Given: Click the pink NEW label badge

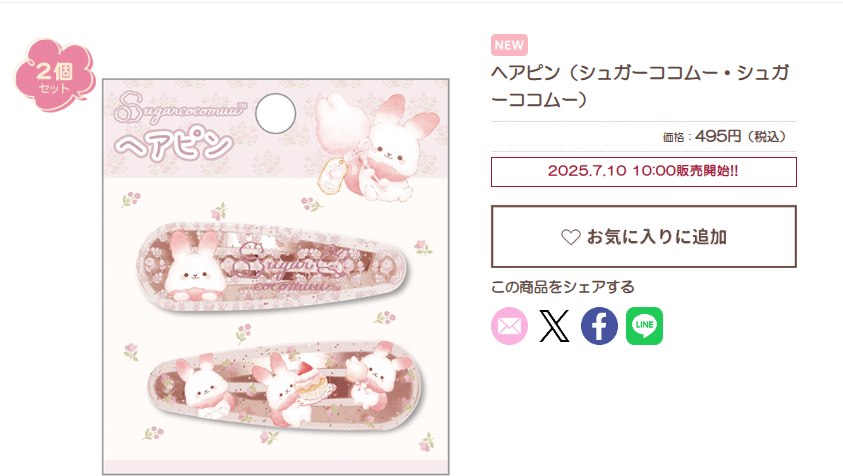Looking at the screenshot, I should 509,45.
